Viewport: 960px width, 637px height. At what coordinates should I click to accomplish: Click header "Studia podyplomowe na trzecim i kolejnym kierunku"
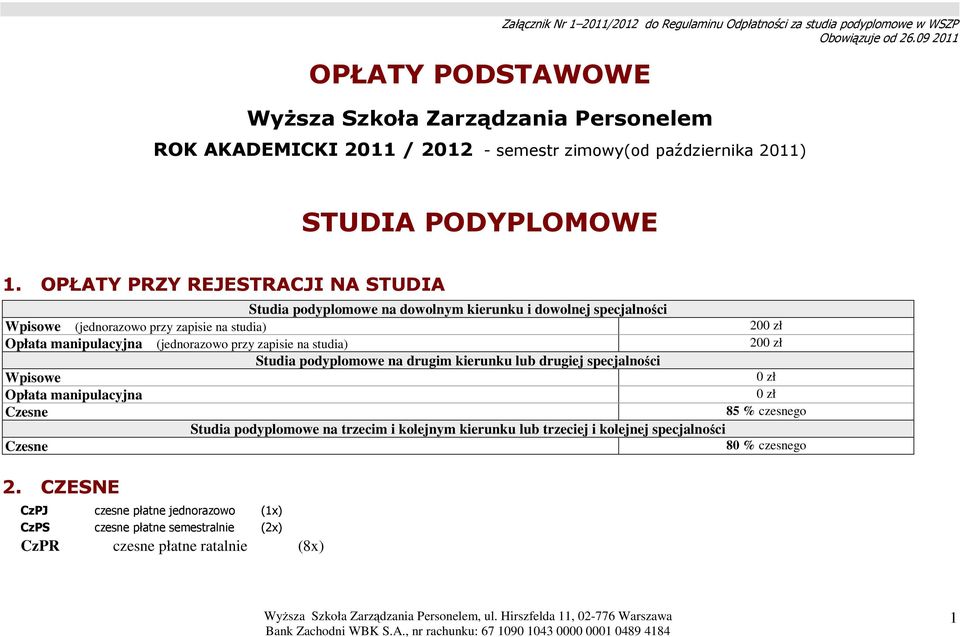click(x=458, y=429)
